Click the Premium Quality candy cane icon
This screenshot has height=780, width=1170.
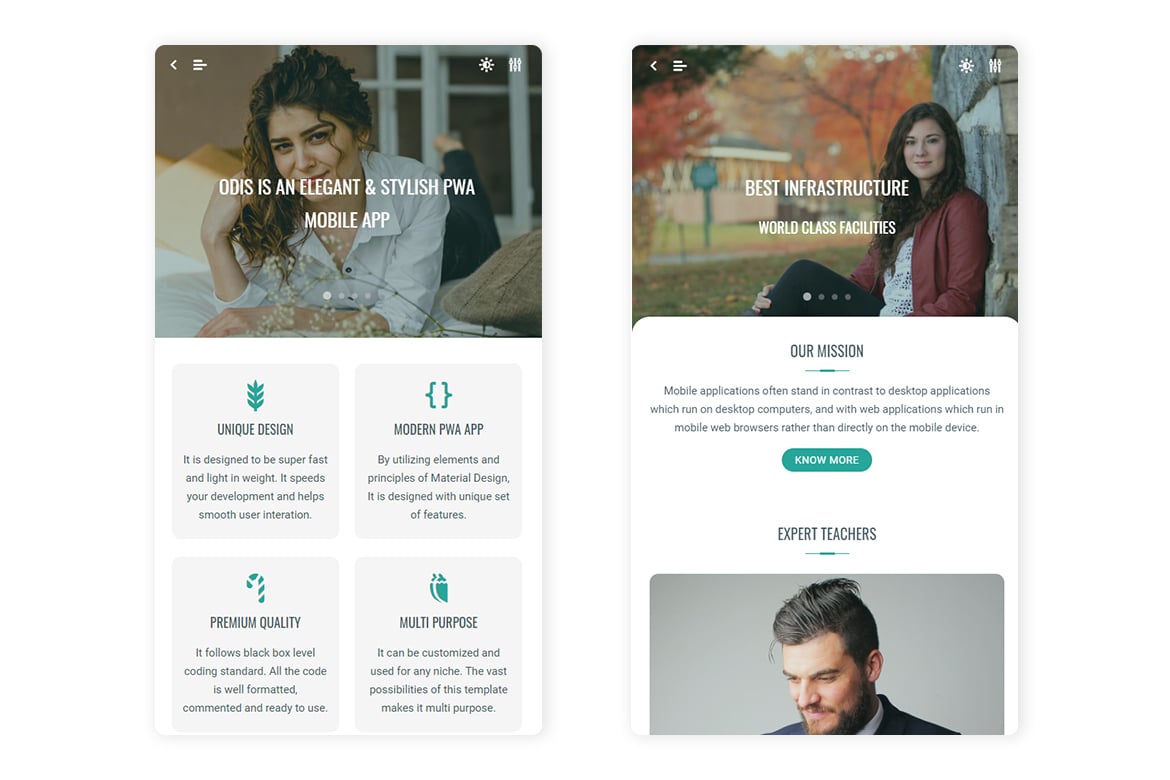coord(255,587)
